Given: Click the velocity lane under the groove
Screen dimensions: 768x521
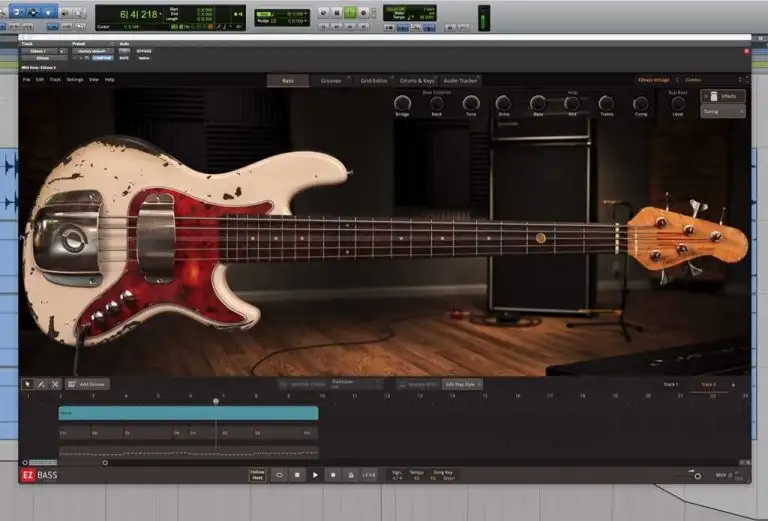Looking at the screenshot, I should 189,453.
